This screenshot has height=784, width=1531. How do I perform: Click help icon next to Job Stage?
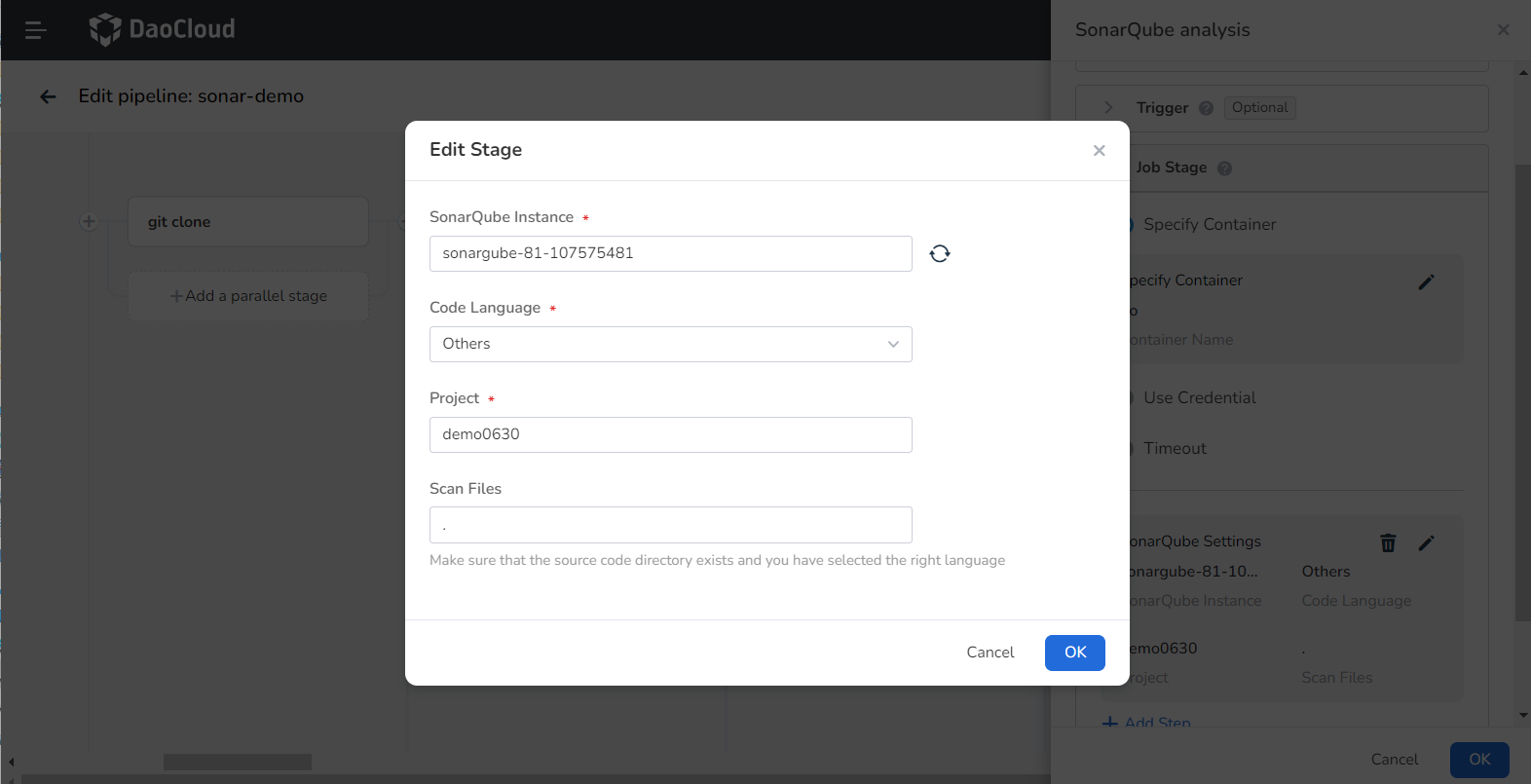coord(1224,168)
